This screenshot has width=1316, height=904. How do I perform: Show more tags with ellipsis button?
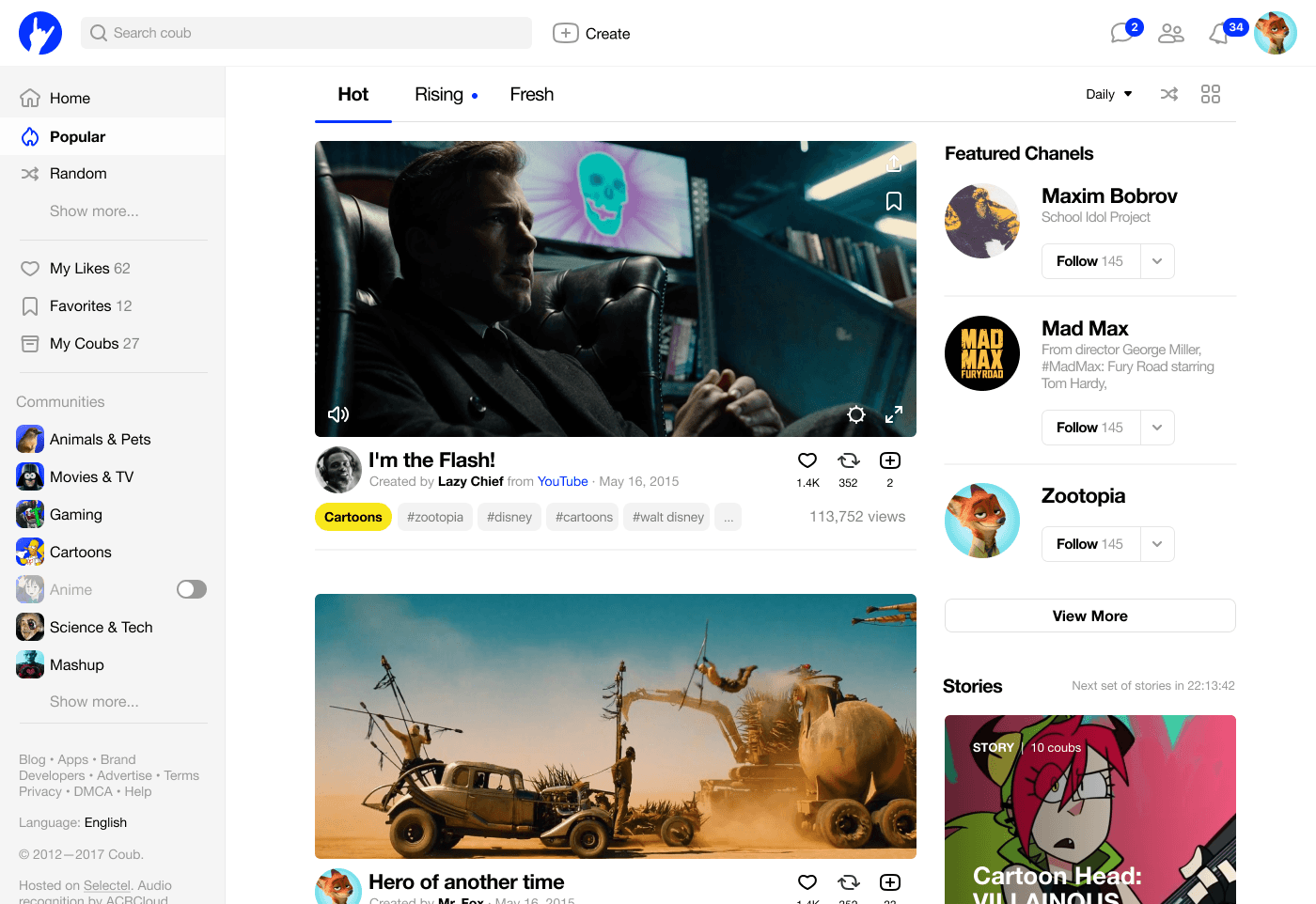pyautogui.click(x=728, y=517)
